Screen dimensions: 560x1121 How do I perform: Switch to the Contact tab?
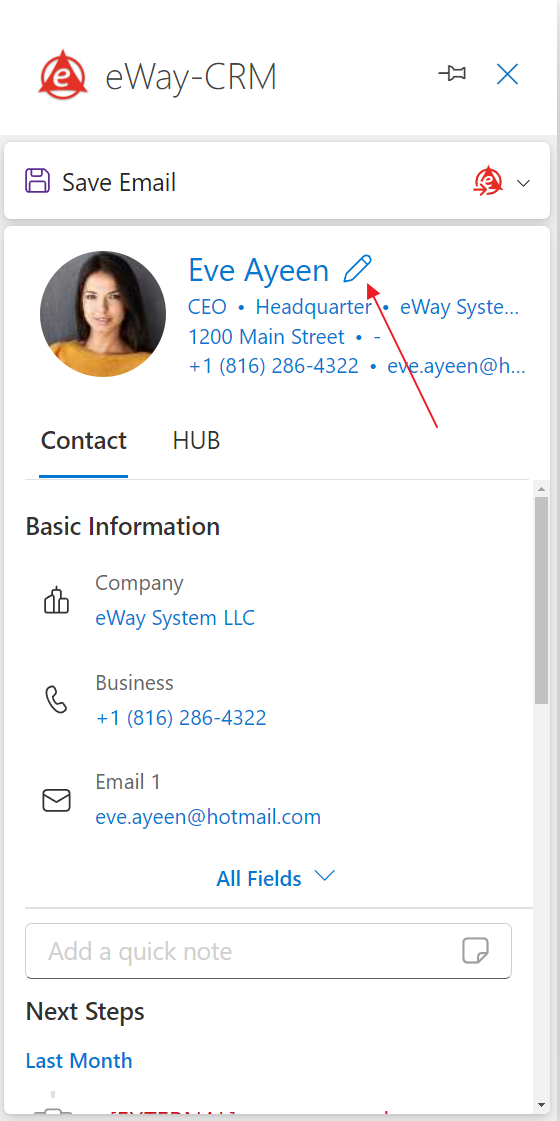pyautogui.click(x=84, y=440)
